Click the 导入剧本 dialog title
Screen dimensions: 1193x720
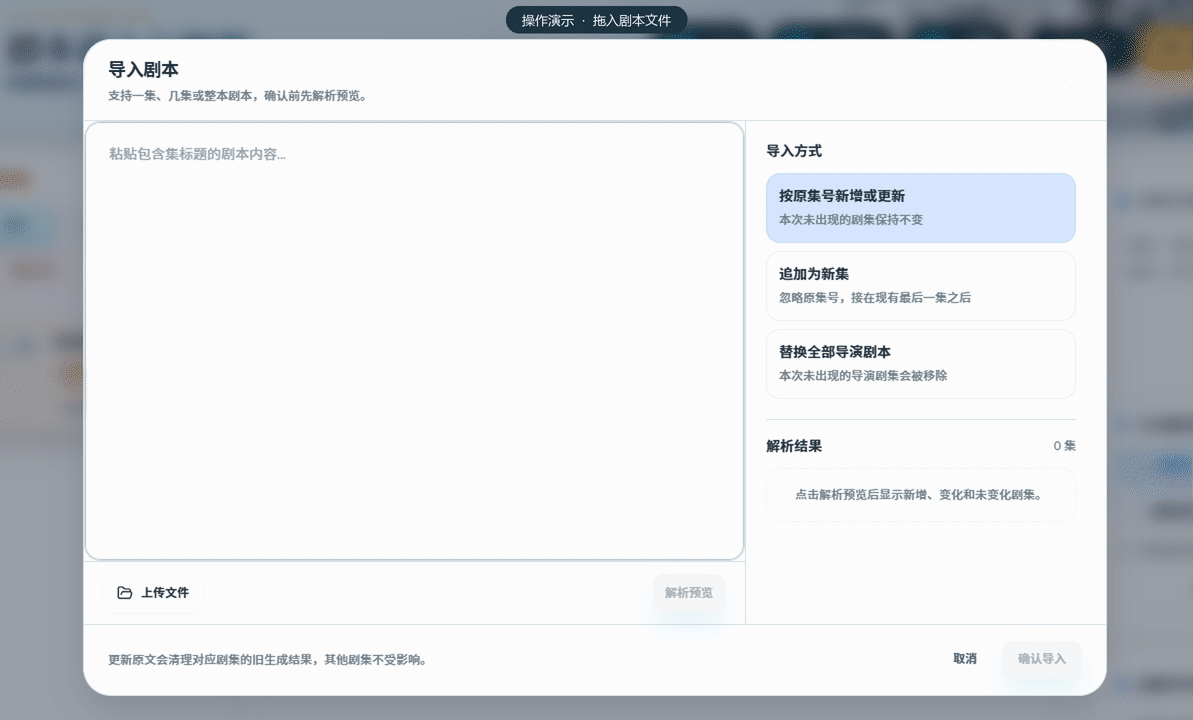[143, 69]
